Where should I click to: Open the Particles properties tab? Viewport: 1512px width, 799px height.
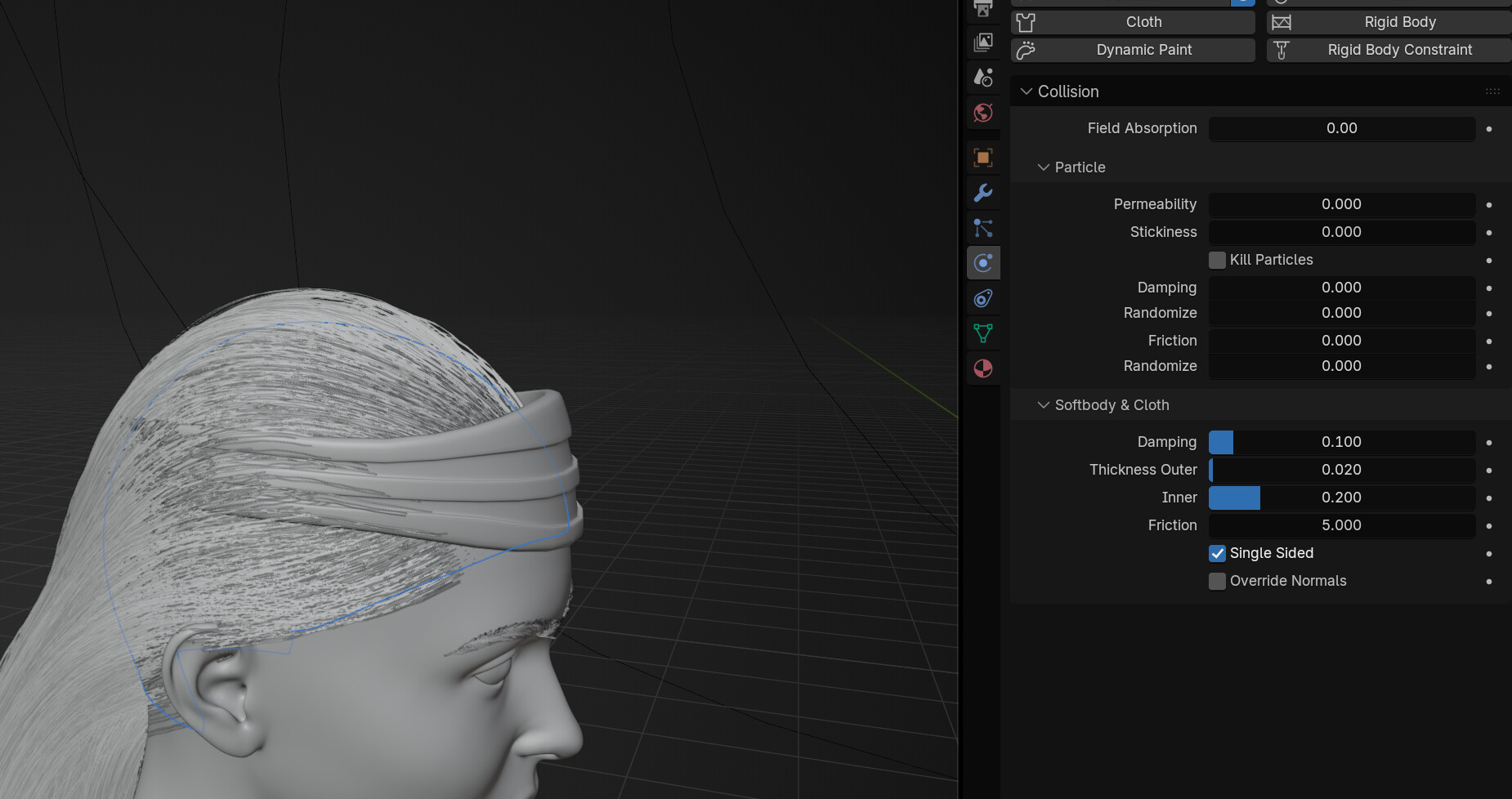point(983,228)
